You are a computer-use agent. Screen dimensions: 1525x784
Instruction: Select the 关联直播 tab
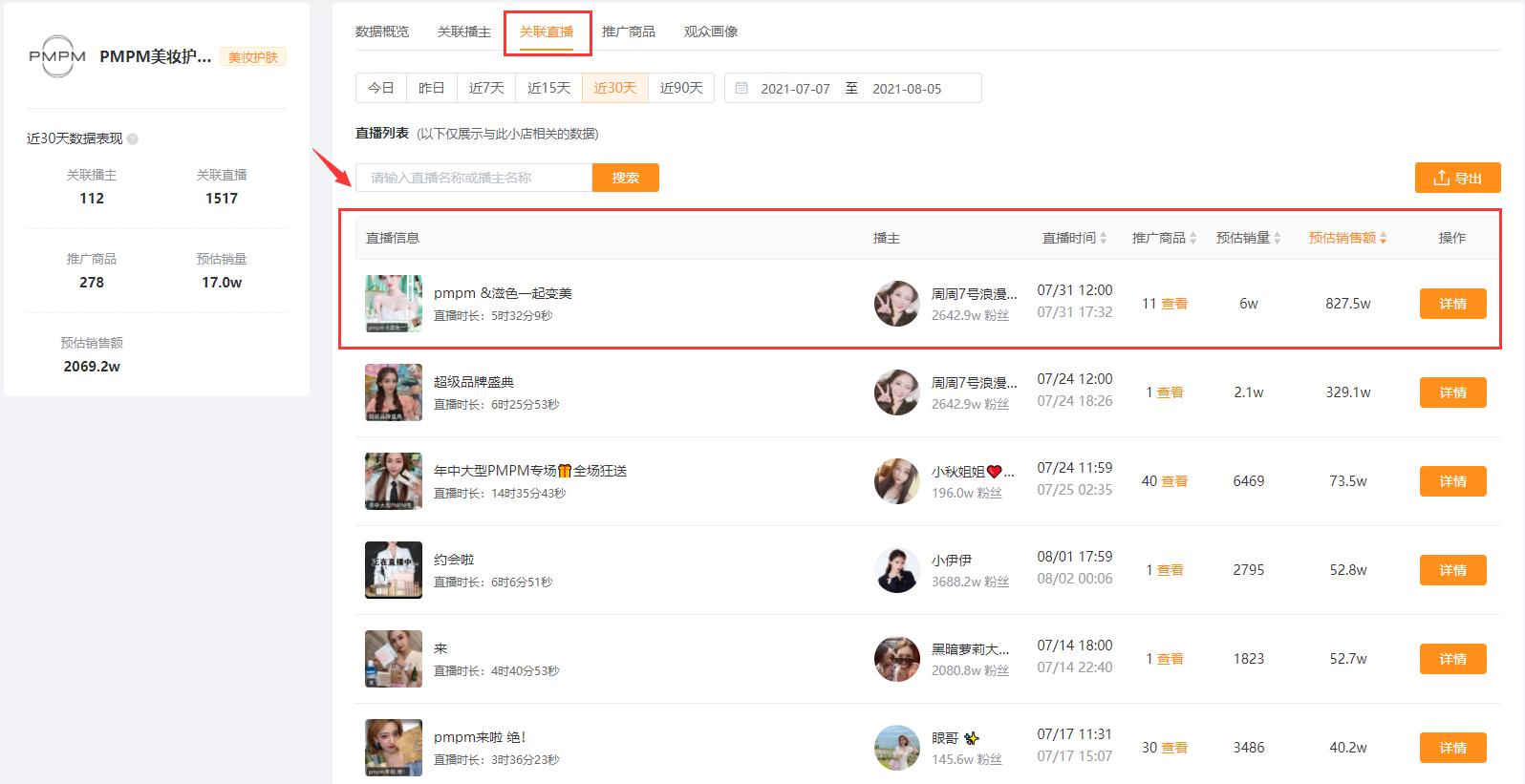click(x=547, y=32)
